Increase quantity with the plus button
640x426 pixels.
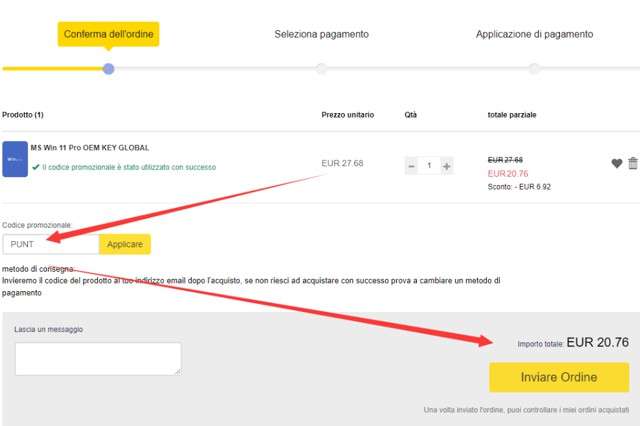pyautogui.click(x=446, y=166)
